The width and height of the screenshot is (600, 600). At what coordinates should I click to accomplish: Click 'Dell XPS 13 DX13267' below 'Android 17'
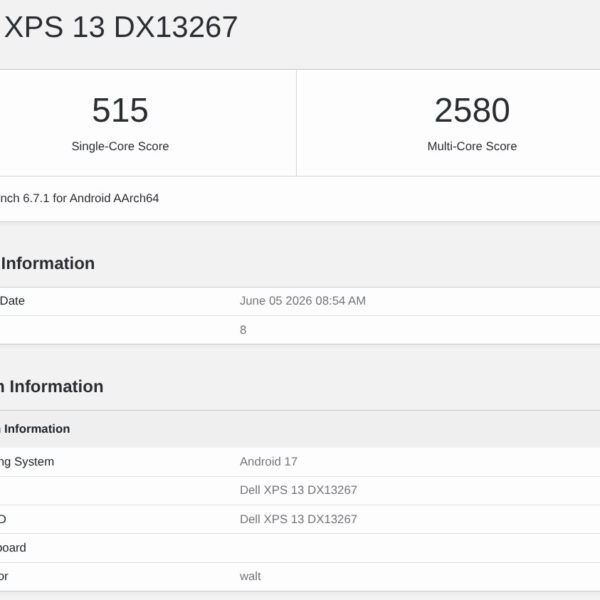click(298, 490)
